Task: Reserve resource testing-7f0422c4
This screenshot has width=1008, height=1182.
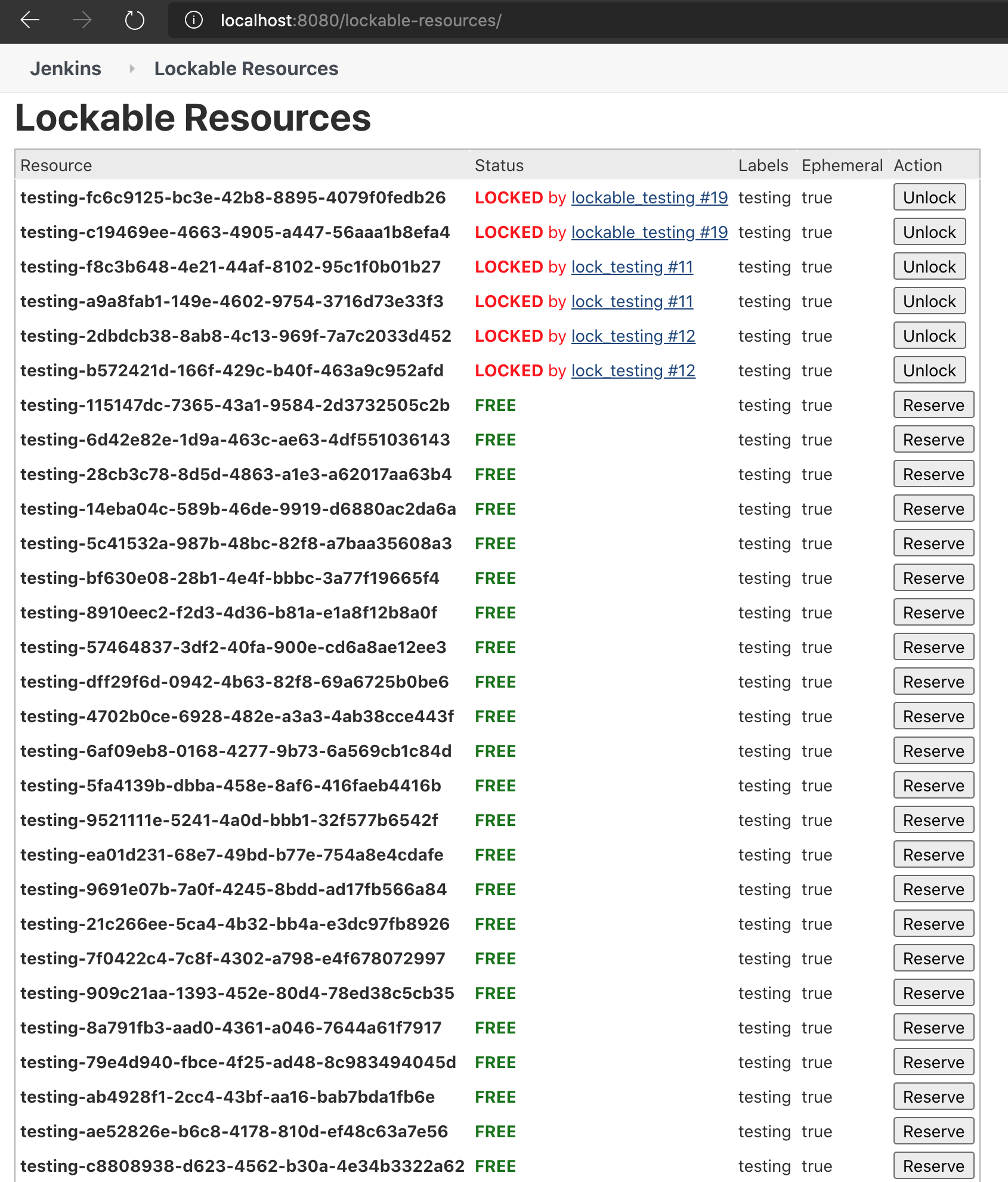Action: coord(933,958)
